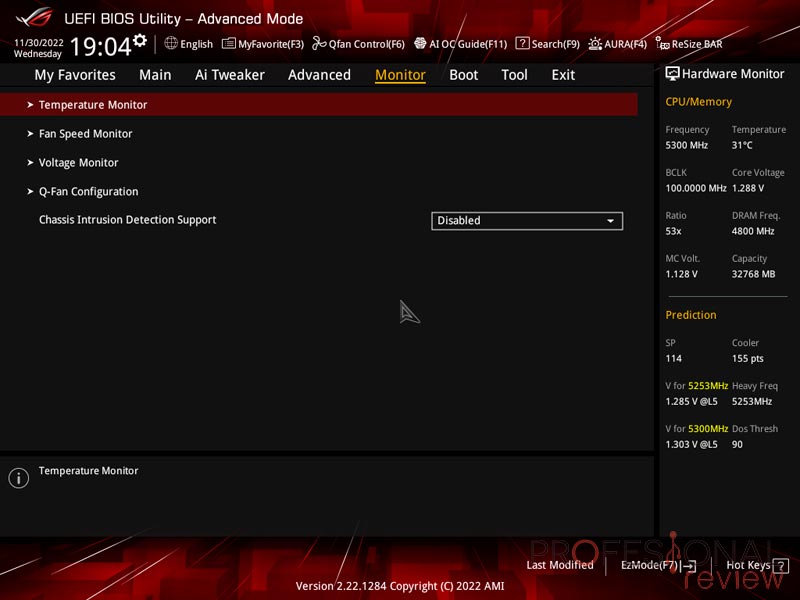Screen dimensions: 800x600
Task: Click the SP value 114
Action: click(673, 359)
